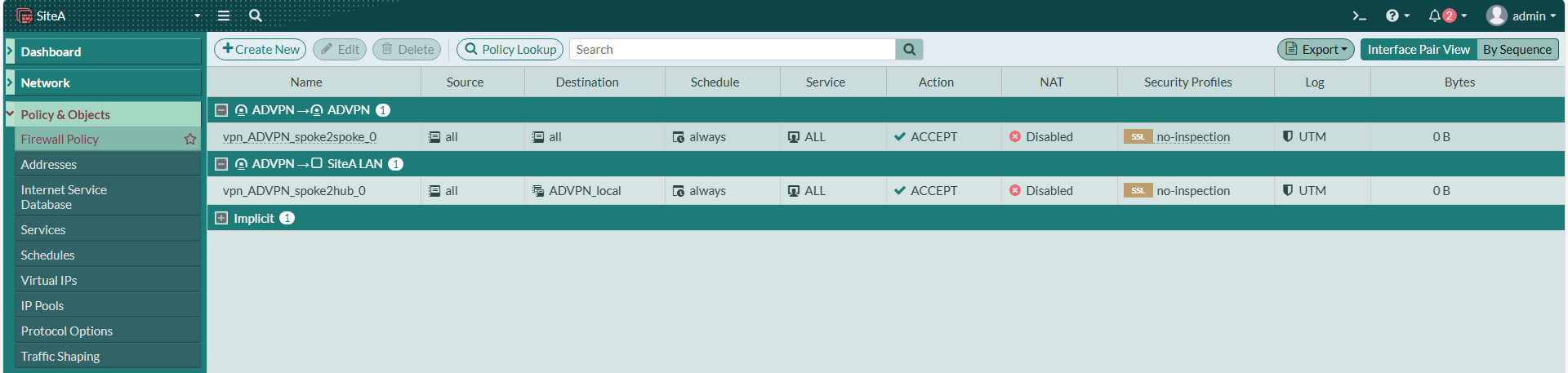The width and height of the screenshot is (1568, 373).
Task: Select policy vpn_ADVPN_spoke2spoke_0
Action: pyautogui.click(x=300, y=137)
